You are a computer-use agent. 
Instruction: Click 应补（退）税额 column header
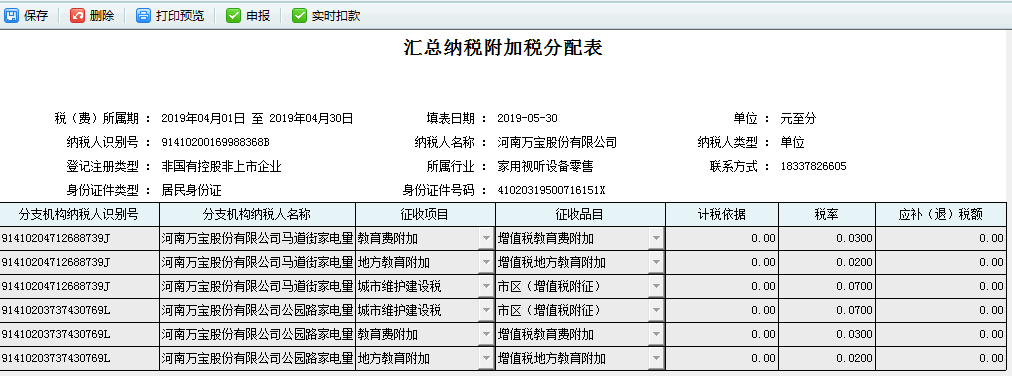(941, 215)
